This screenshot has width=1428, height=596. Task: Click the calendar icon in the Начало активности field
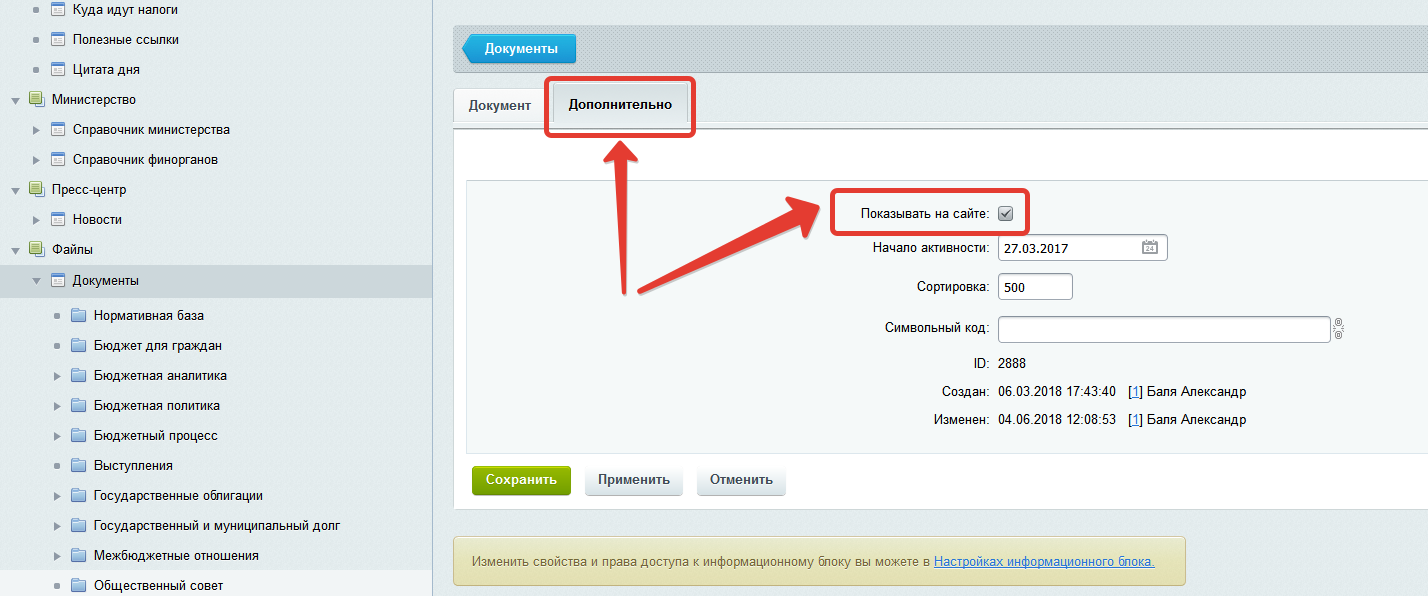coord(1149,247)
